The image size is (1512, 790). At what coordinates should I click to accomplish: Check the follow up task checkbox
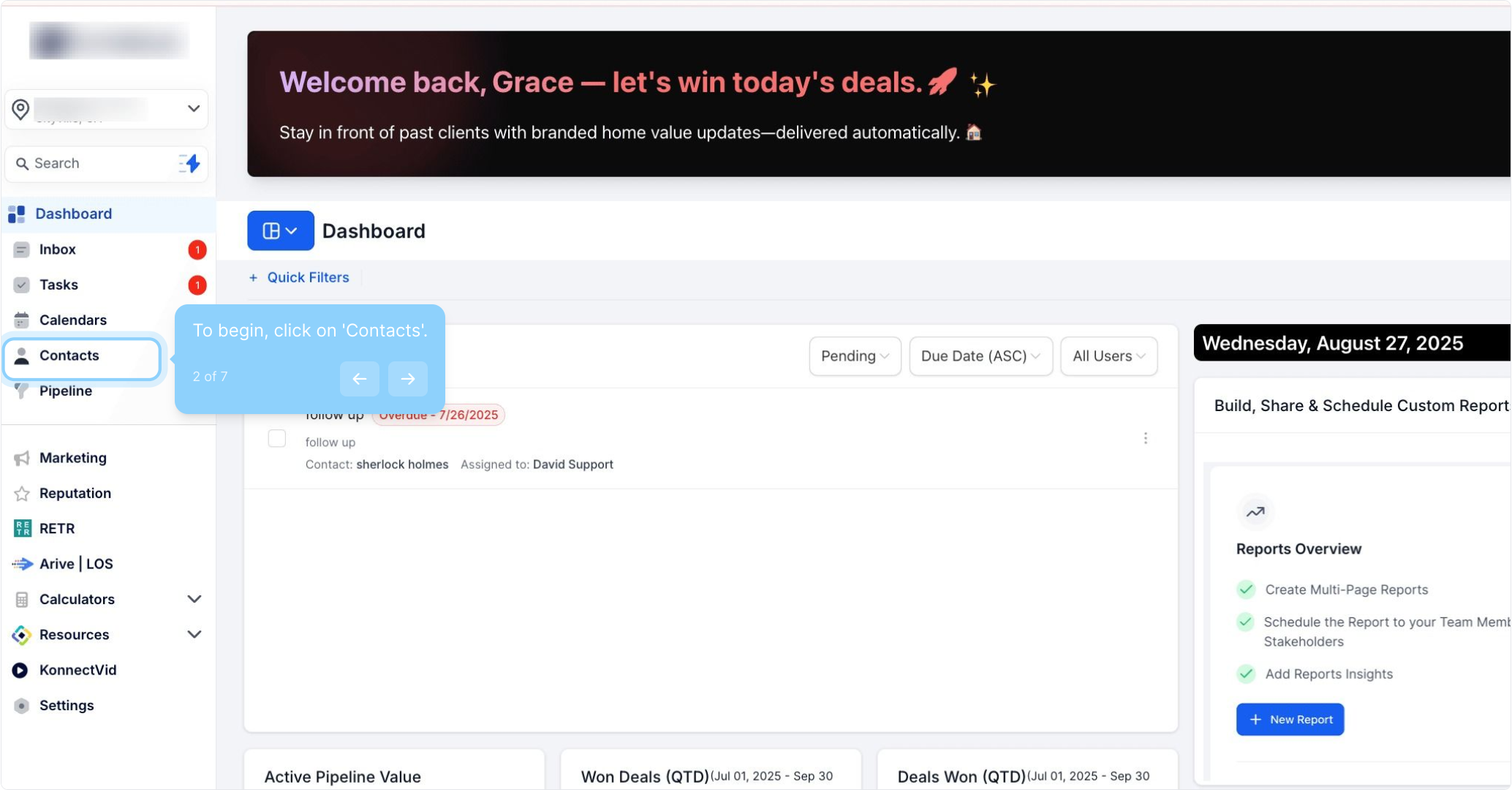coord(277,438)
